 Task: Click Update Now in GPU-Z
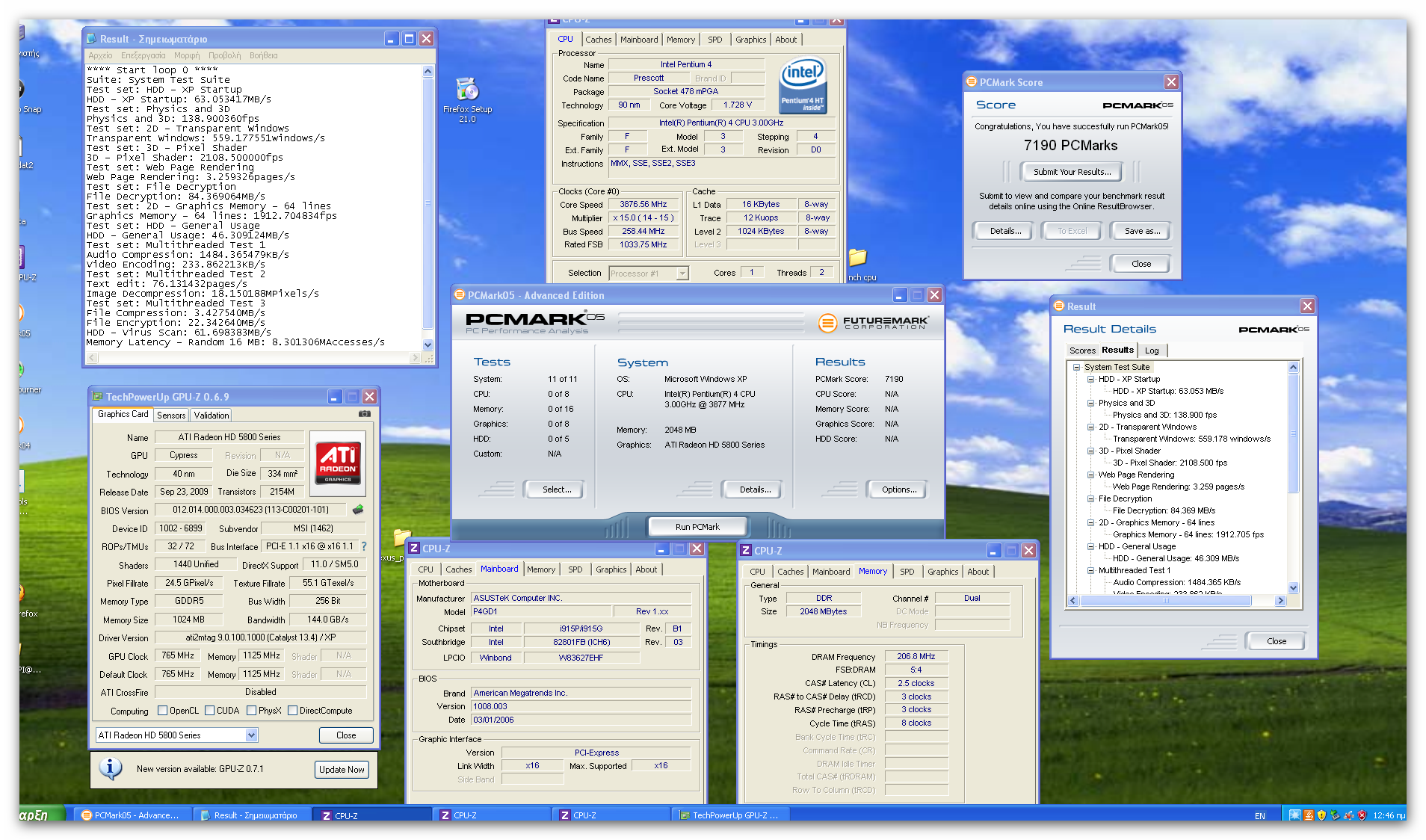click(342, 770)
